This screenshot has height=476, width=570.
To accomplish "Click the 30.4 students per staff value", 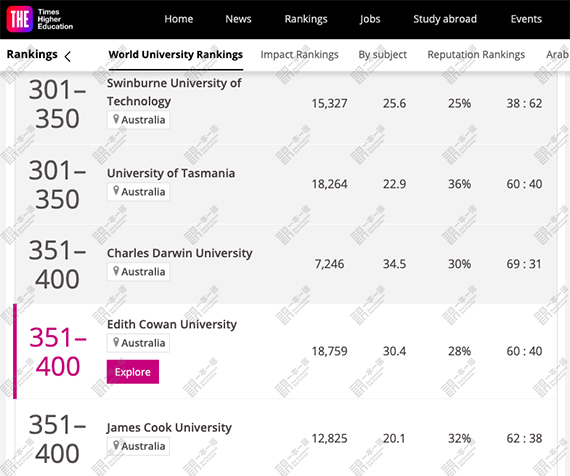I will point(394,351).
